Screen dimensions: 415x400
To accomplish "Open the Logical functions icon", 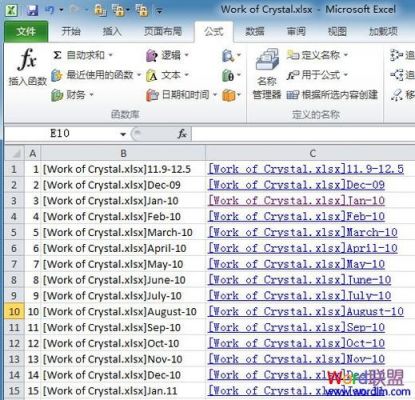I will (x=152, y=55).
